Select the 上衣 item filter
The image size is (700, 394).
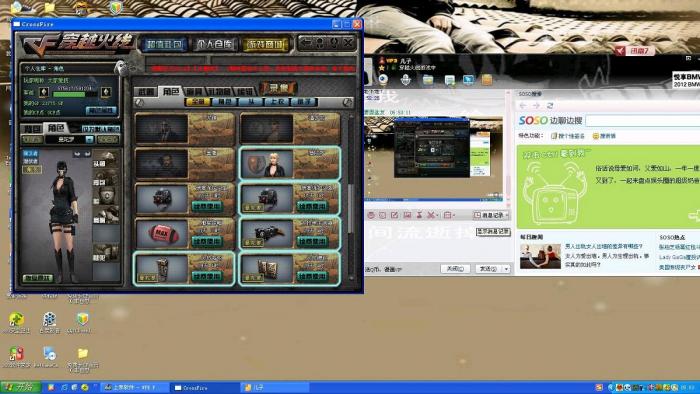coord(277,102)
